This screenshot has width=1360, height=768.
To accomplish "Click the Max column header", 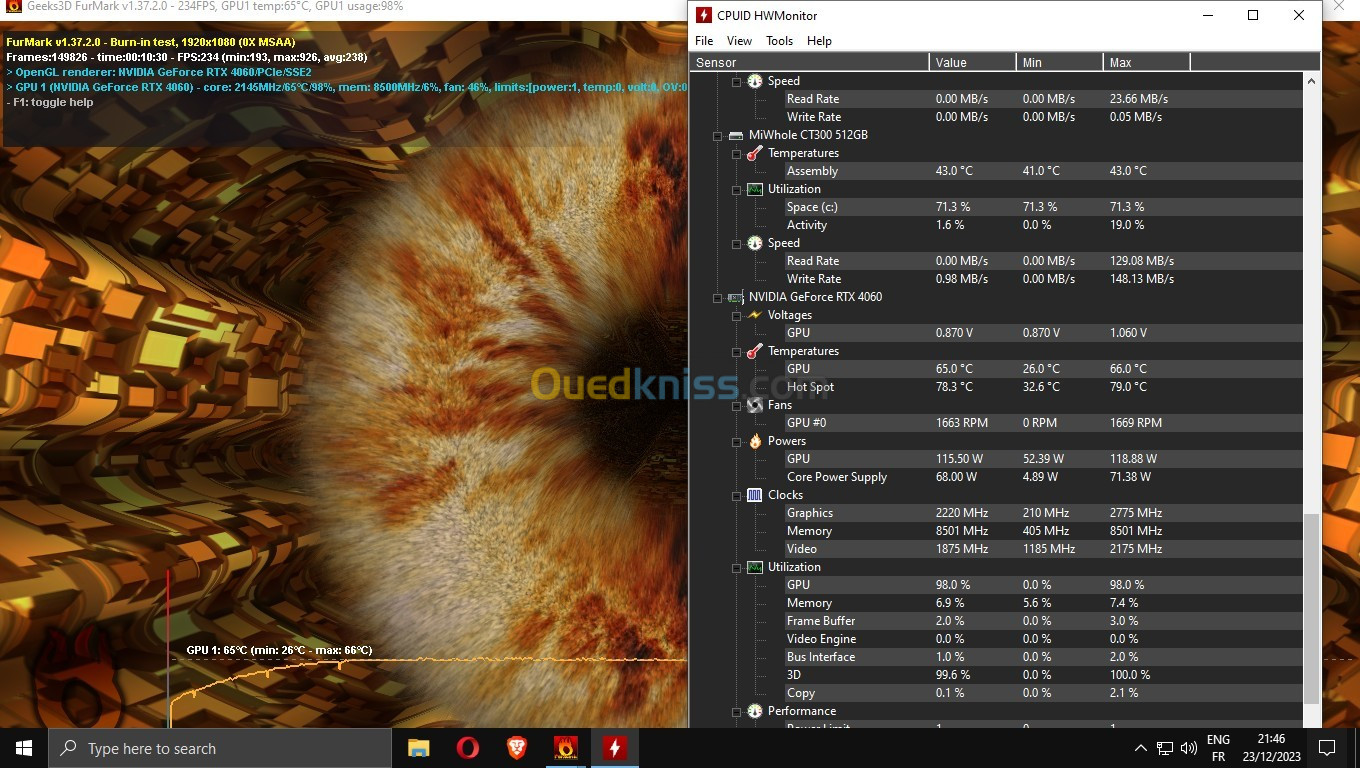I will 1147,62.
